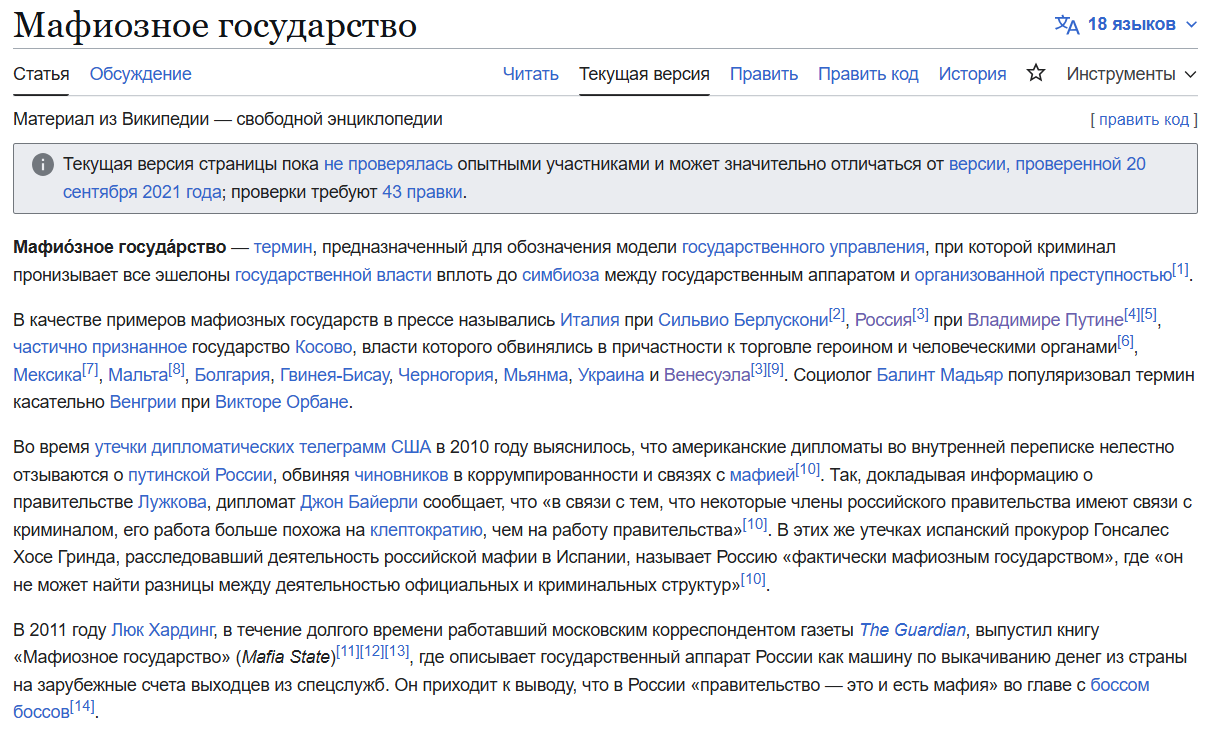Follow the 'организованной преступностью' link
The image size is (1218, 734).
tap(1043, 274)
